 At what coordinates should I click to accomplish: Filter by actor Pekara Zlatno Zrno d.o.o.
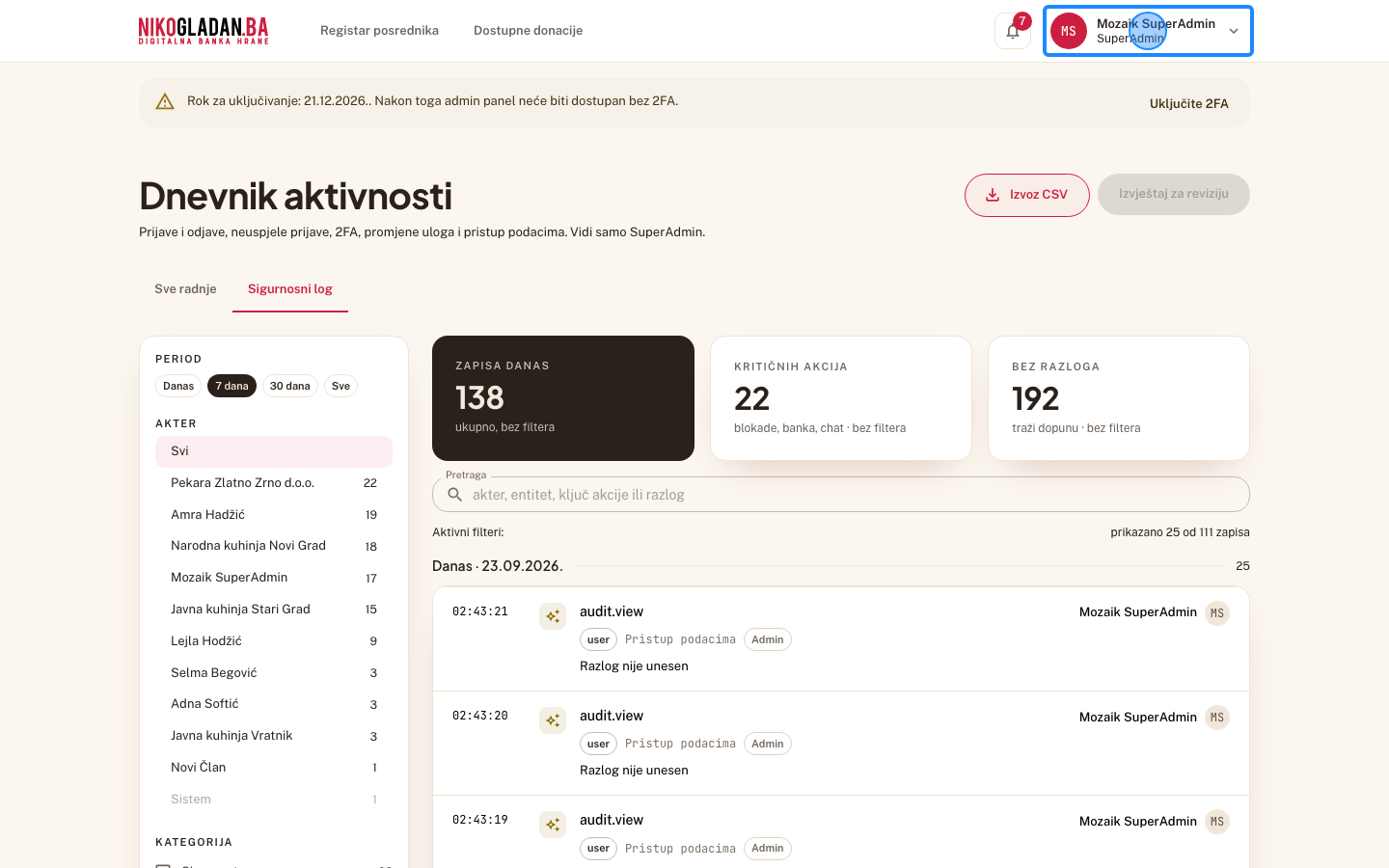tap(274, 483)
